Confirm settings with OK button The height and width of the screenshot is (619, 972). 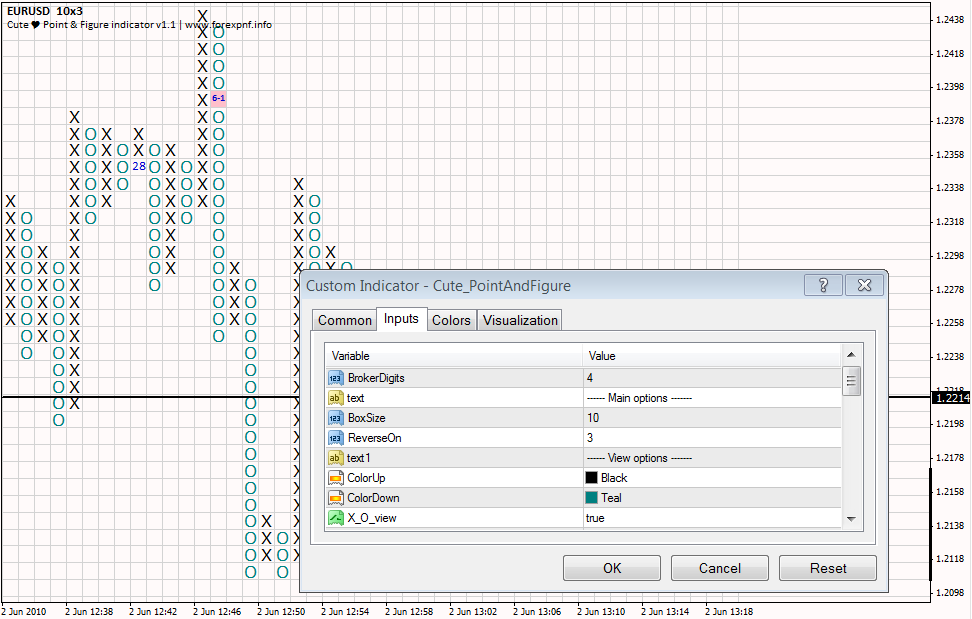612,568
